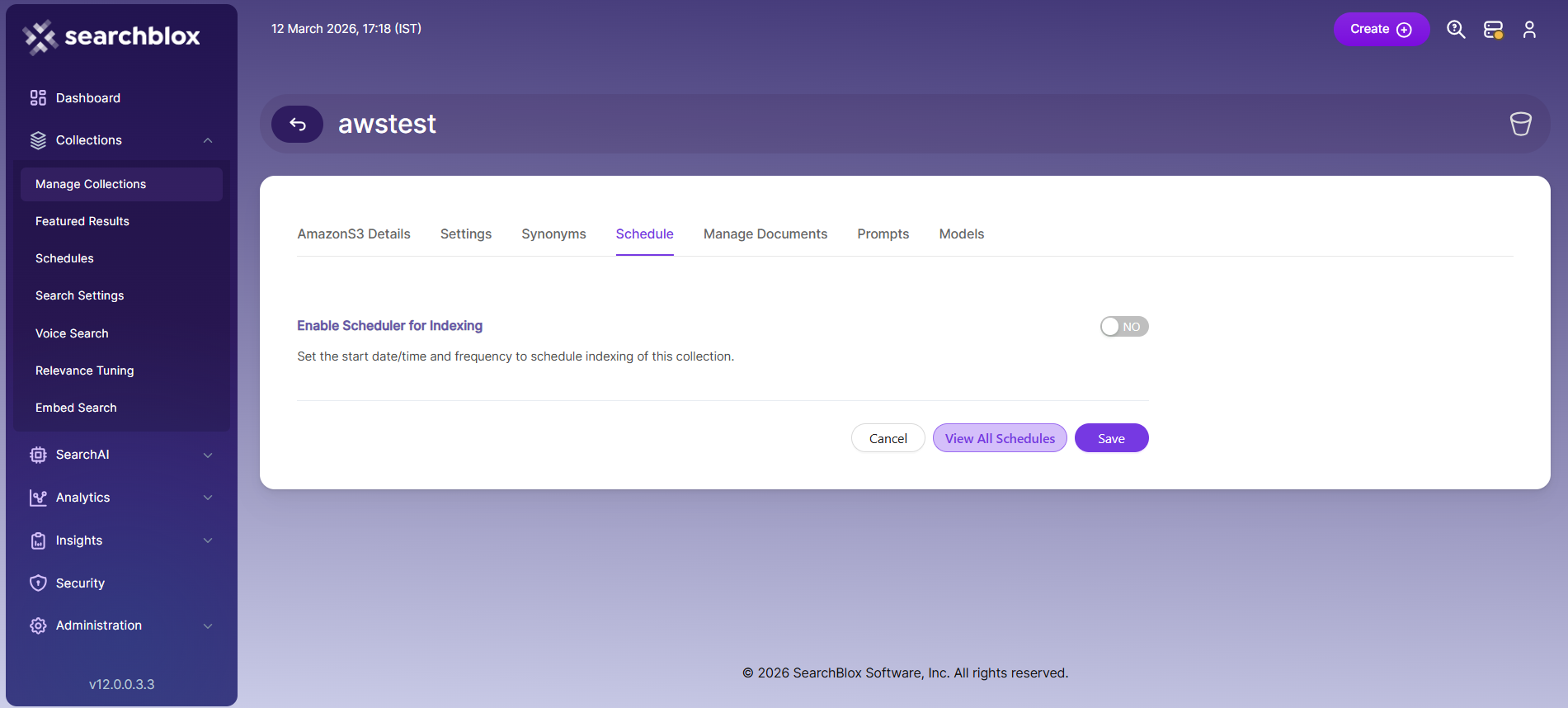Click the Insights clipboard icon
The height and width of the screenshot is (708, 1568).
[x=38, y=540]
